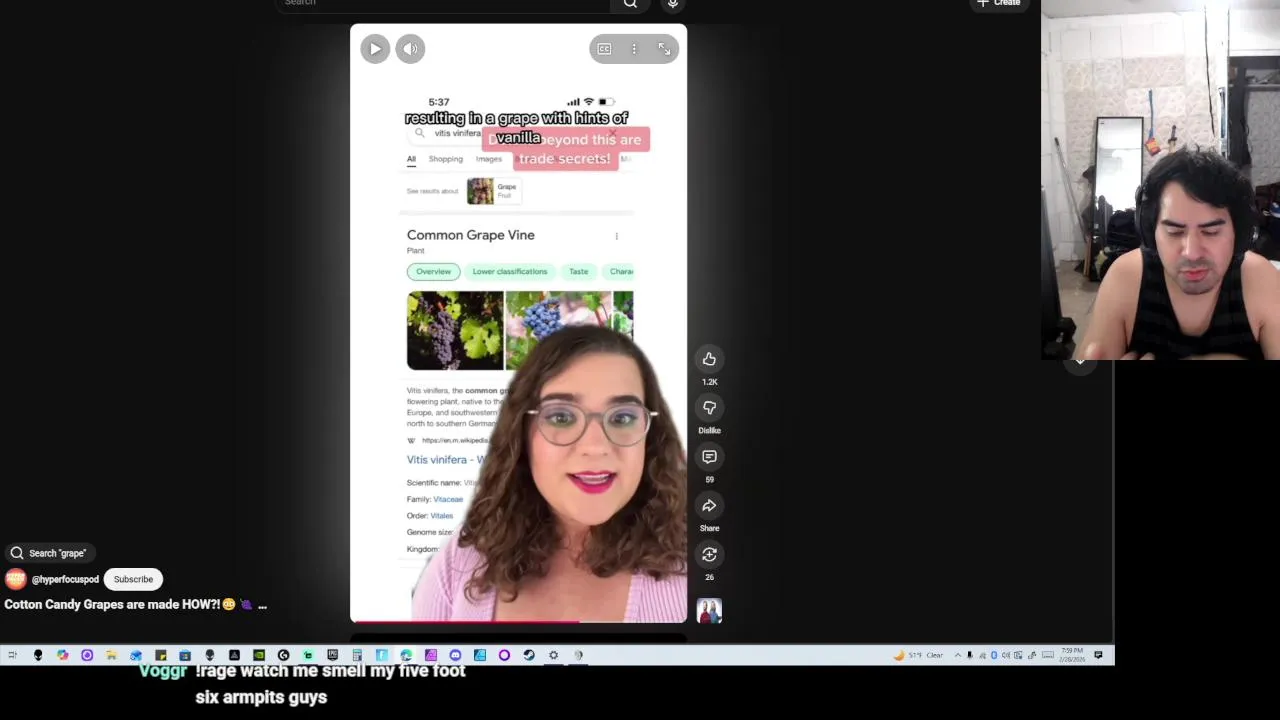Open the volume speaker tray icon
The image size is (1280, 720).
pyautogui.click(x=1006, y=655)
